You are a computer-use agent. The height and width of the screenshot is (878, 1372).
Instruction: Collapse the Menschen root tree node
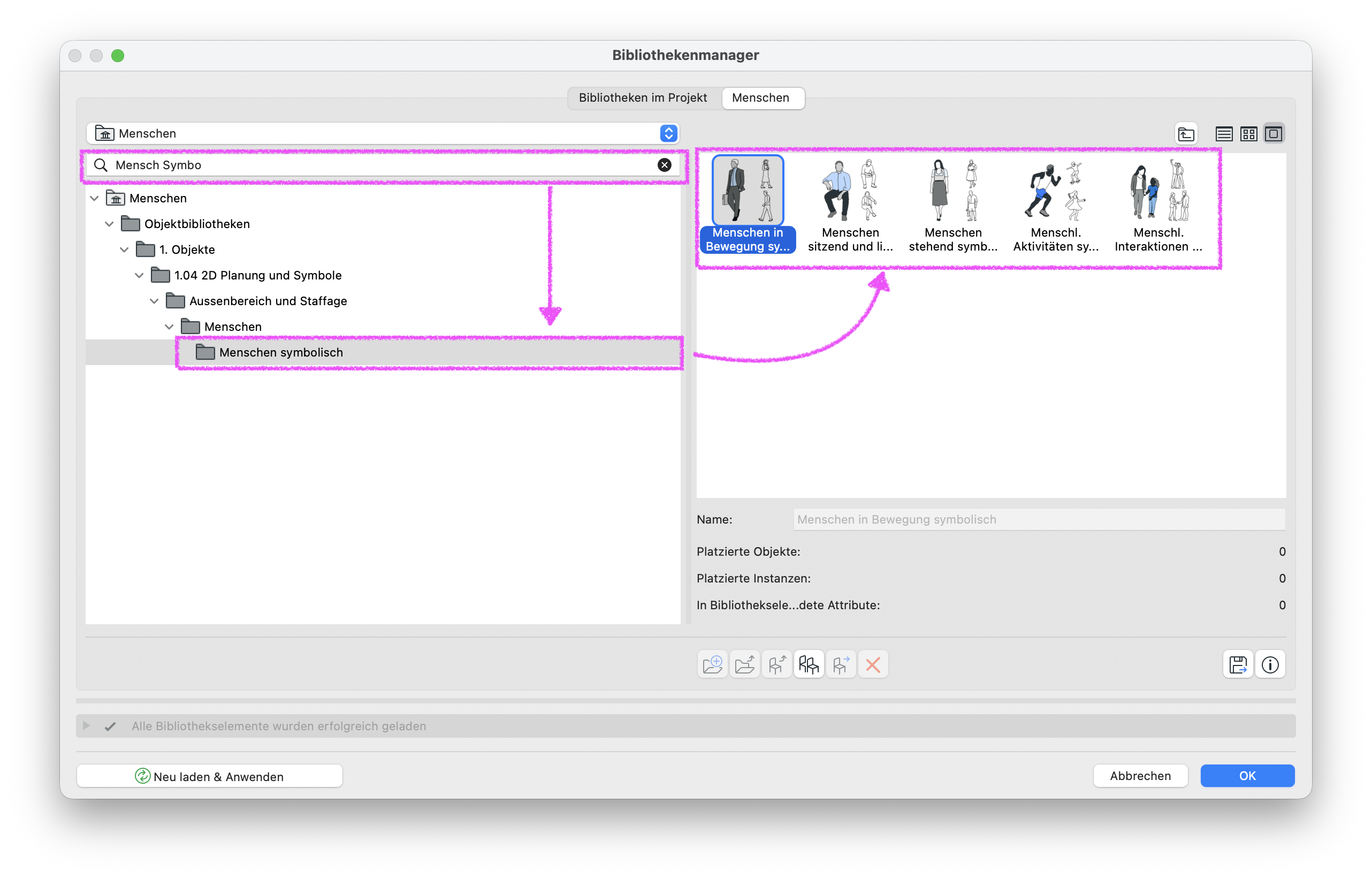pos(95,198)
